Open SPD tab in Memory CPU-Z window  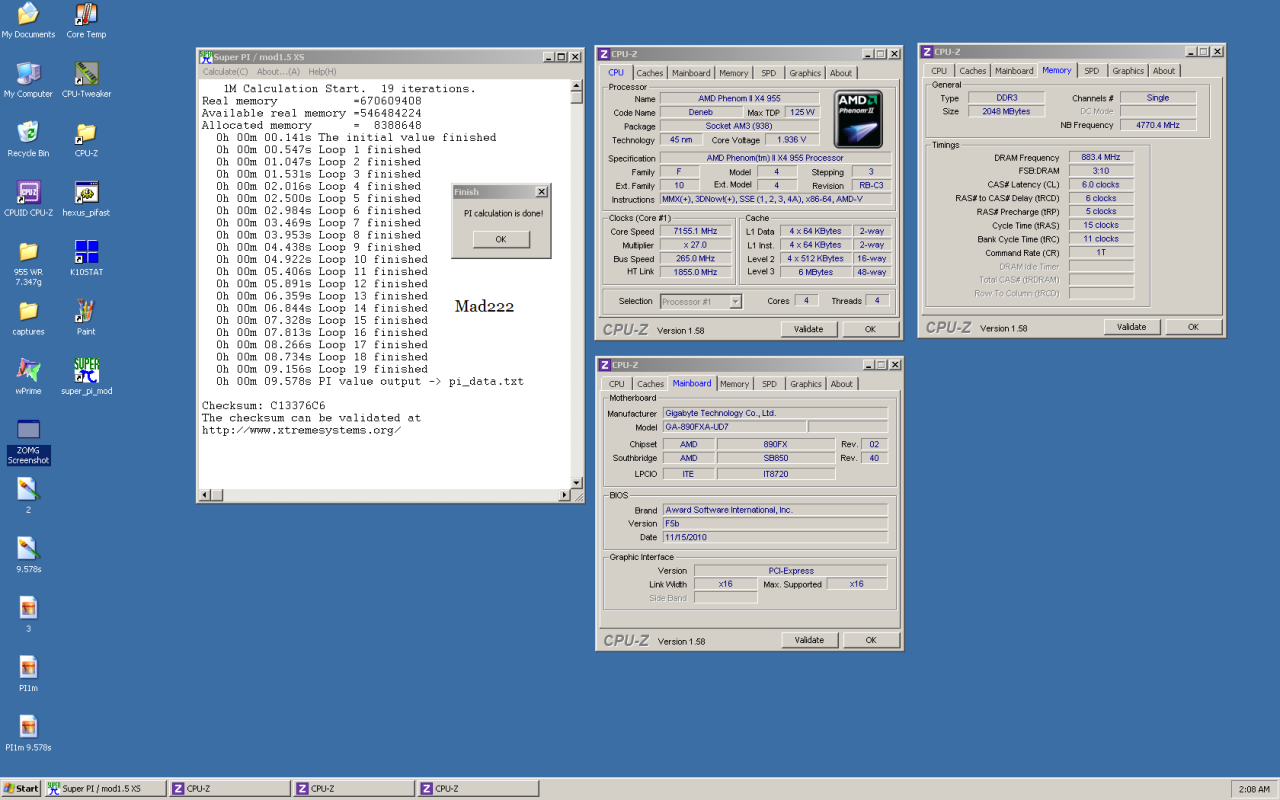pyautogui.click(x=1091, y=71)
